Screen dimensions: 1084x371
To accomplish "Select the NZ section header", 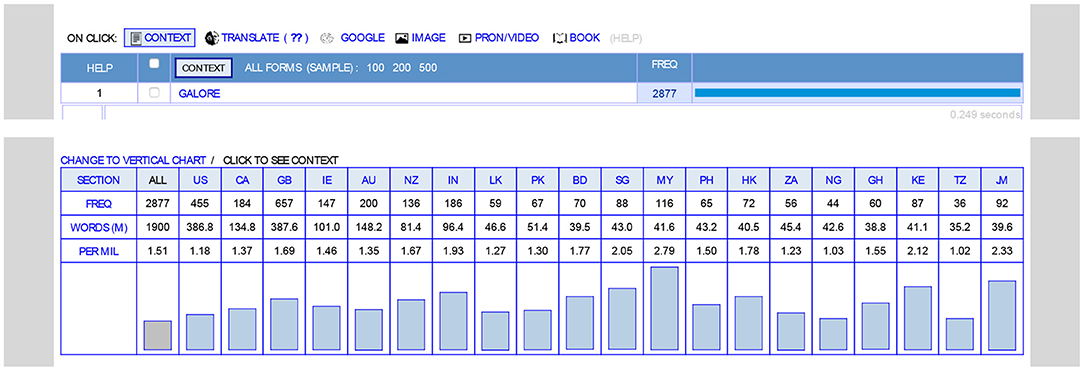I will point(411,180).
